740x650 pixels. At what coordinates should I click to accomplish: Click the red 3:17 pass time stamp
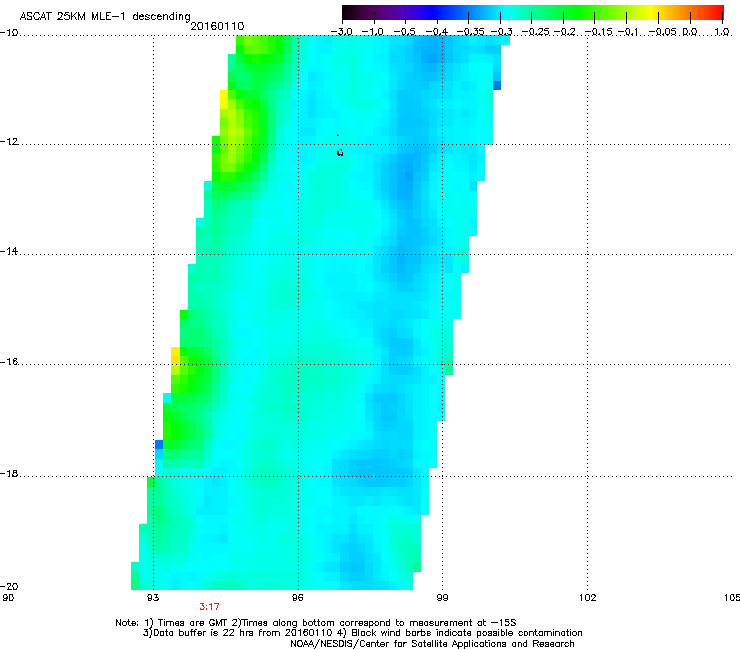[x=209, y=607]
